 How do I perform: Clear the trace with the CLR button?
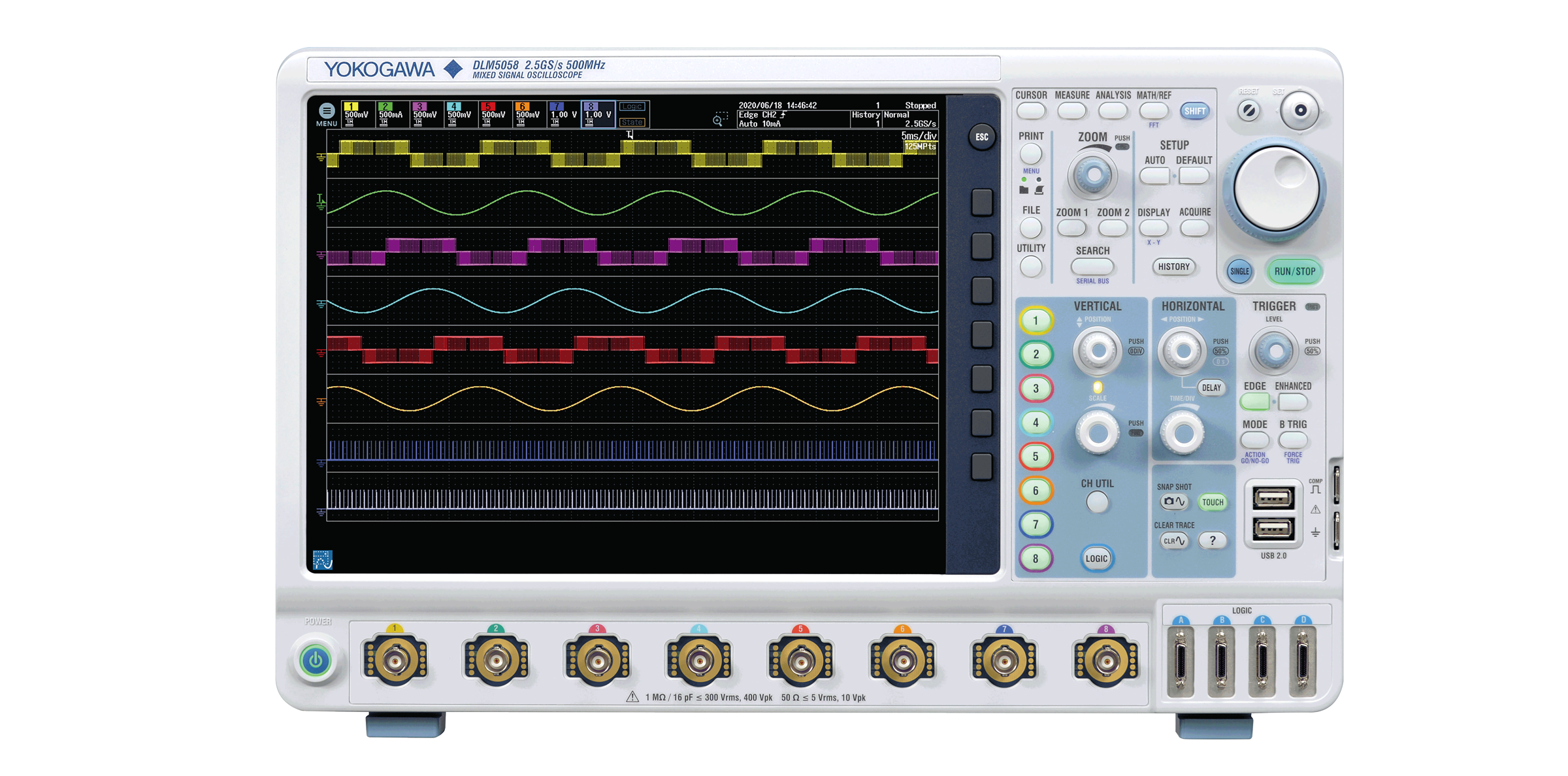pyautogui.click(x=1173, y=541)
